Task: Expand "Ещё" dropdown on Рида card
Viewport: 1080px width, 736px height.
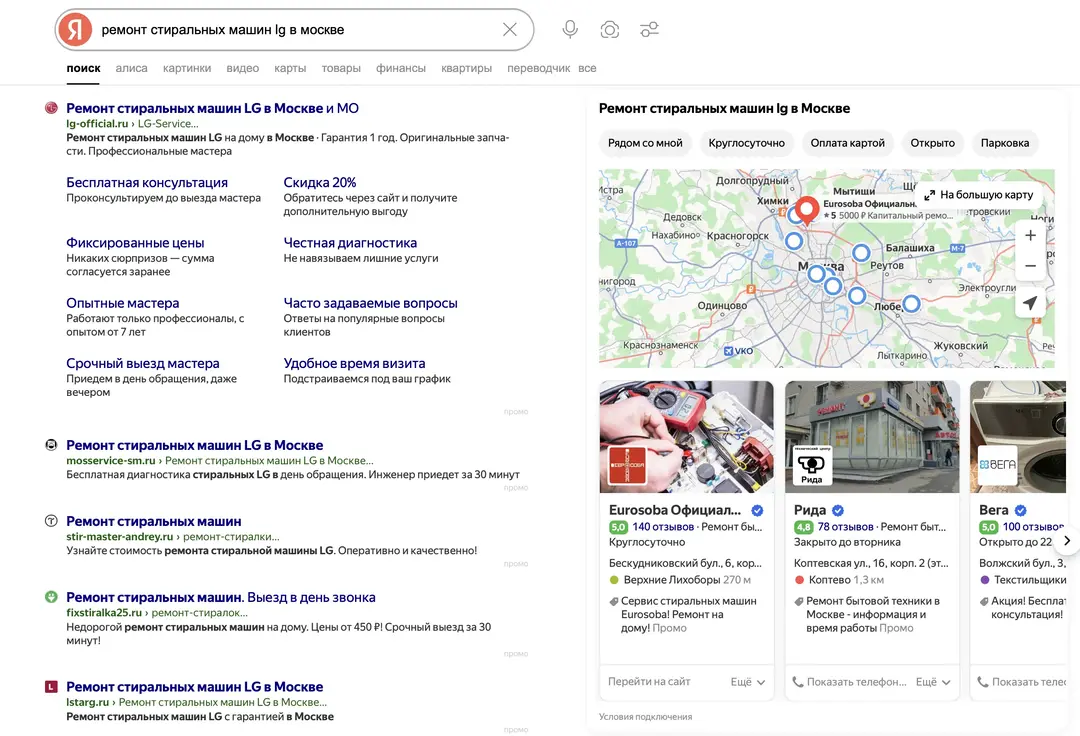Action: click(934, 682)
